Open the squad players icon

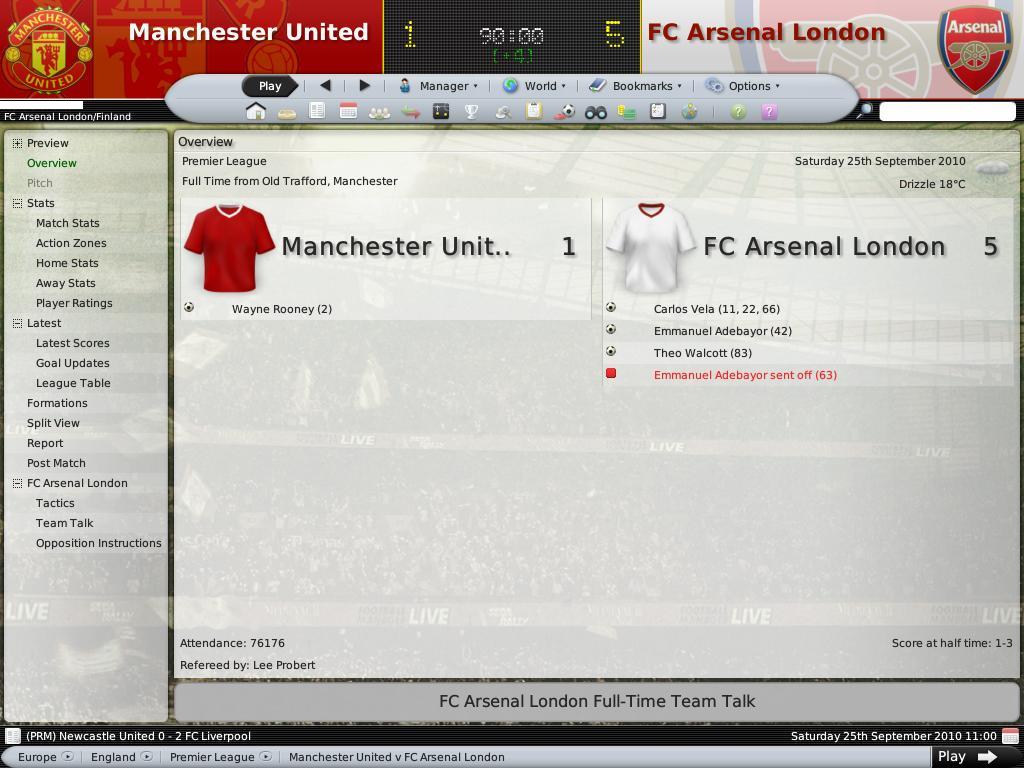tap(379, 112)
